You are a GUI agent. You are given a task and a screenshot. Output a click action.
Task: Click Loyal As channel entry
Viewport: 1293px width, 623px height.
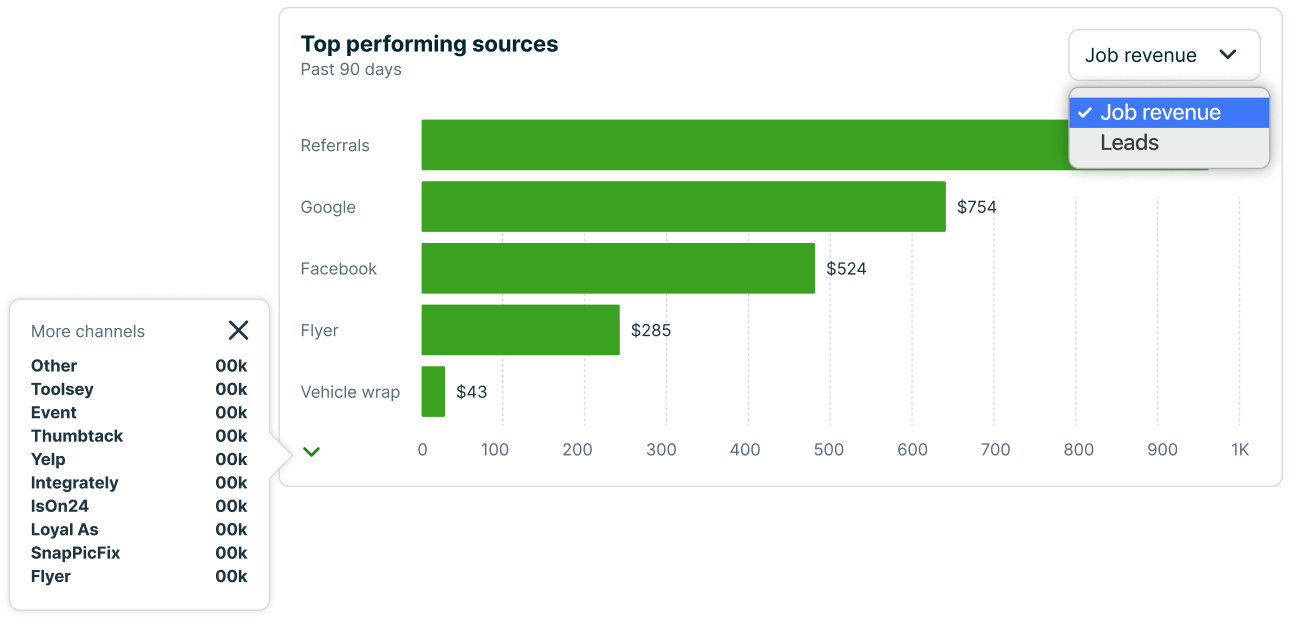pyautogui.click(x=64, y=530)
